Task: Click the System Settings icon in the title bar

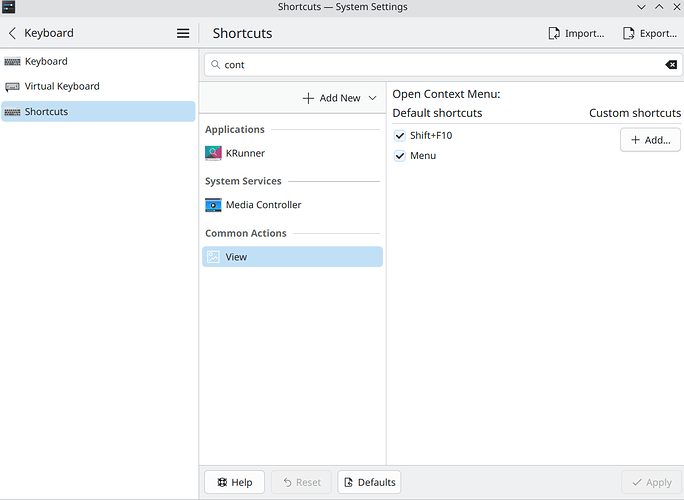Action: tap(8, 7)
